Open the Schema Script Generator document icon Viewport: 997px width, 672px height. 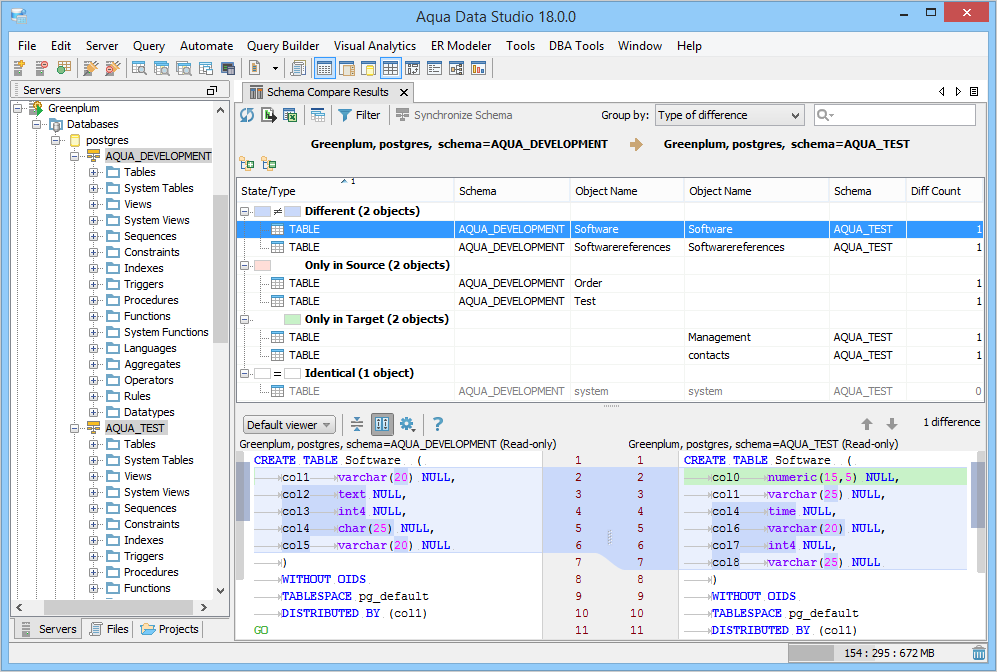(254, 67)
